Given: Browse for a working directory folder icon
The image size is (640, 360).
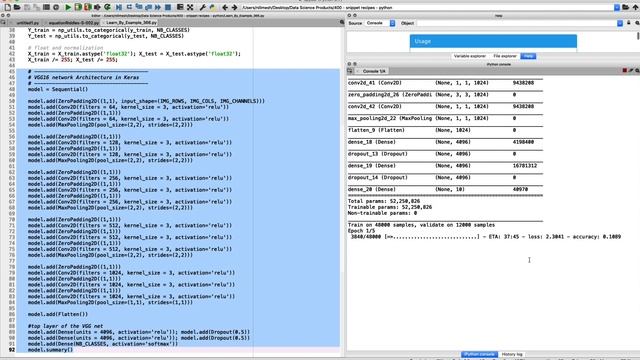Looking at the screenshot, I should (626, 7).
